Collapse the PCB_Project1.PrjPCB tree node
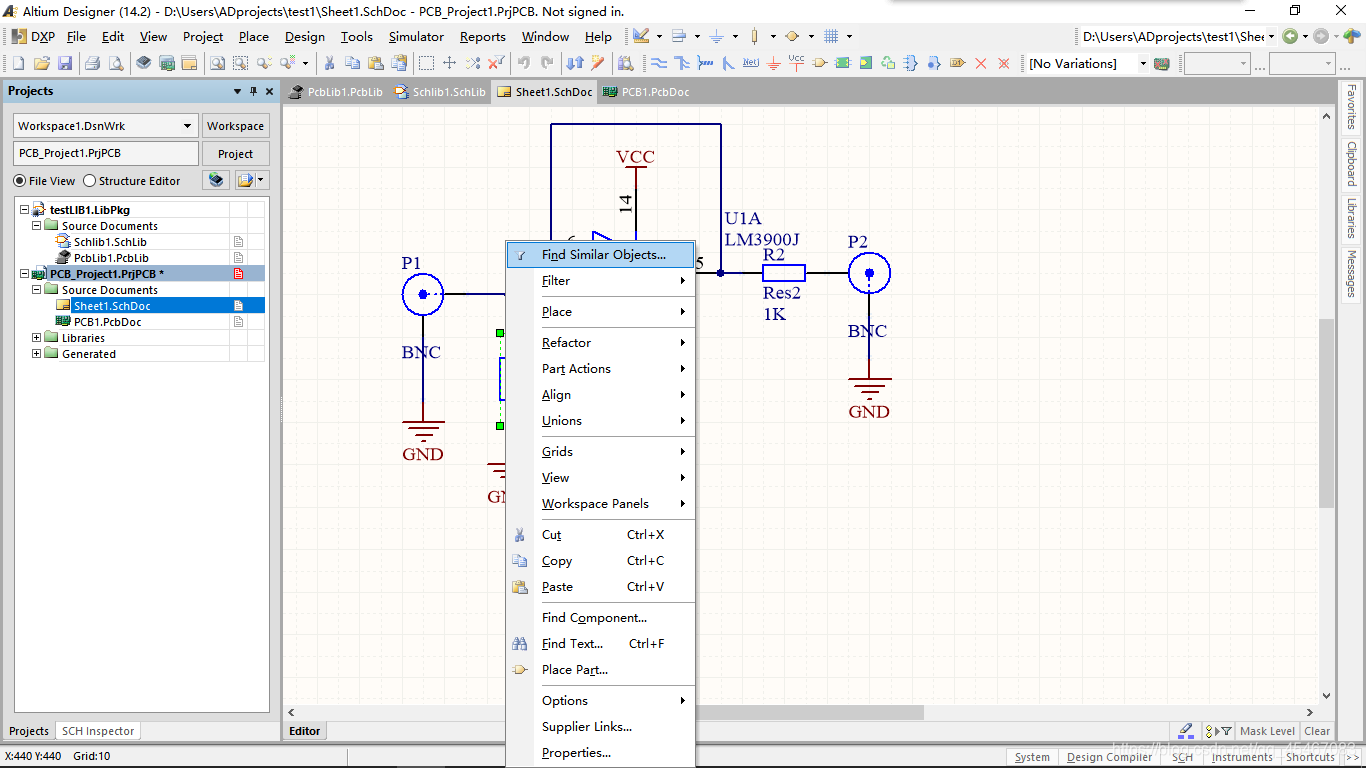 (x=24, y=274)
